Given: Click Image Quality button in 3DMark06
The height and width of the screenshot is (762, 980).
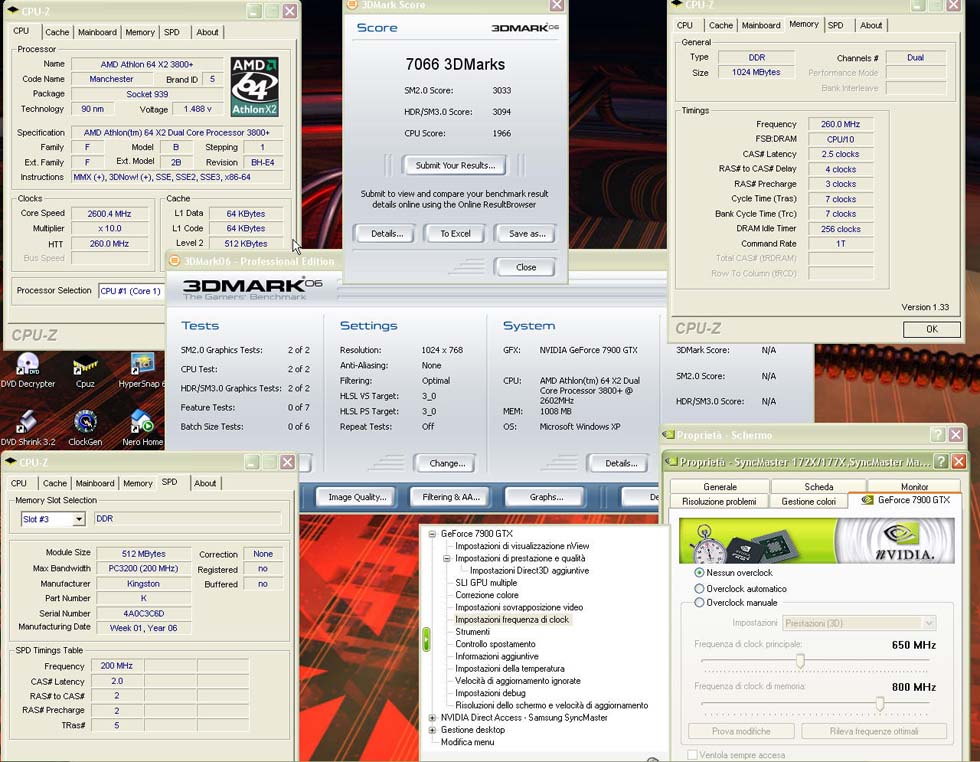Looking at the screenshot, I should tap(357, 497).
